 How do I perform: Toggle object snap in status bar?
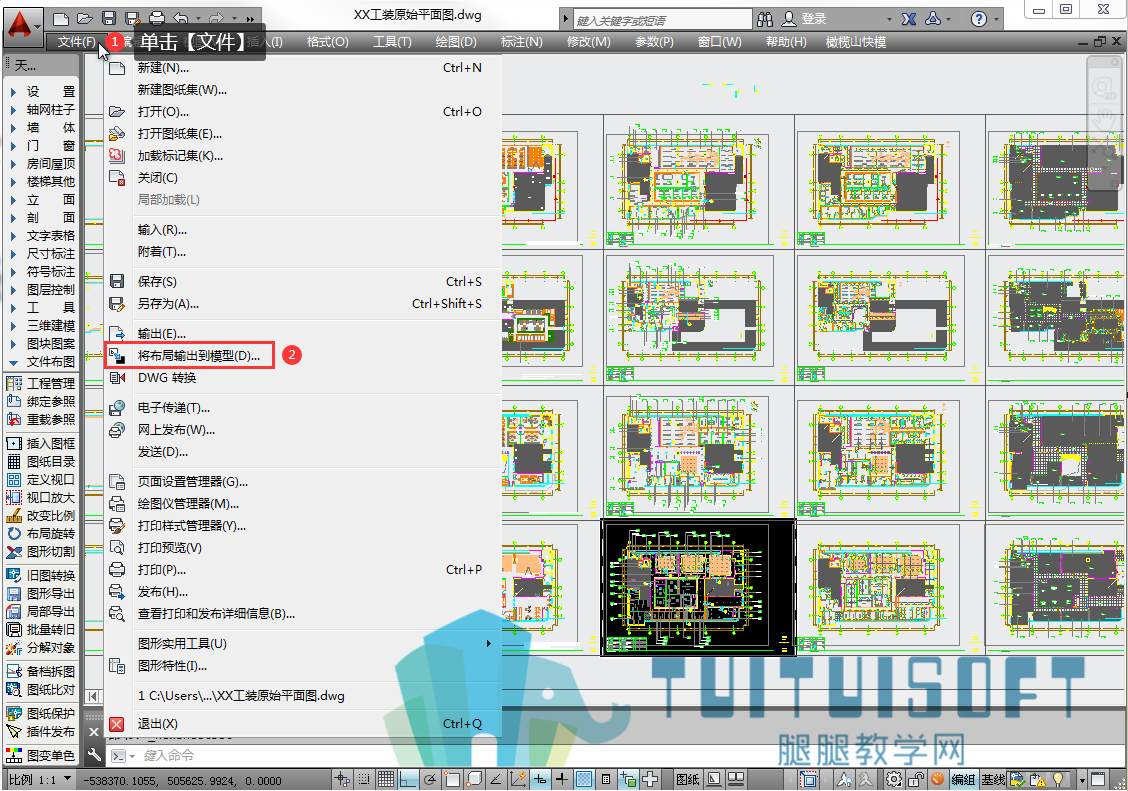[x=452, y=779]
